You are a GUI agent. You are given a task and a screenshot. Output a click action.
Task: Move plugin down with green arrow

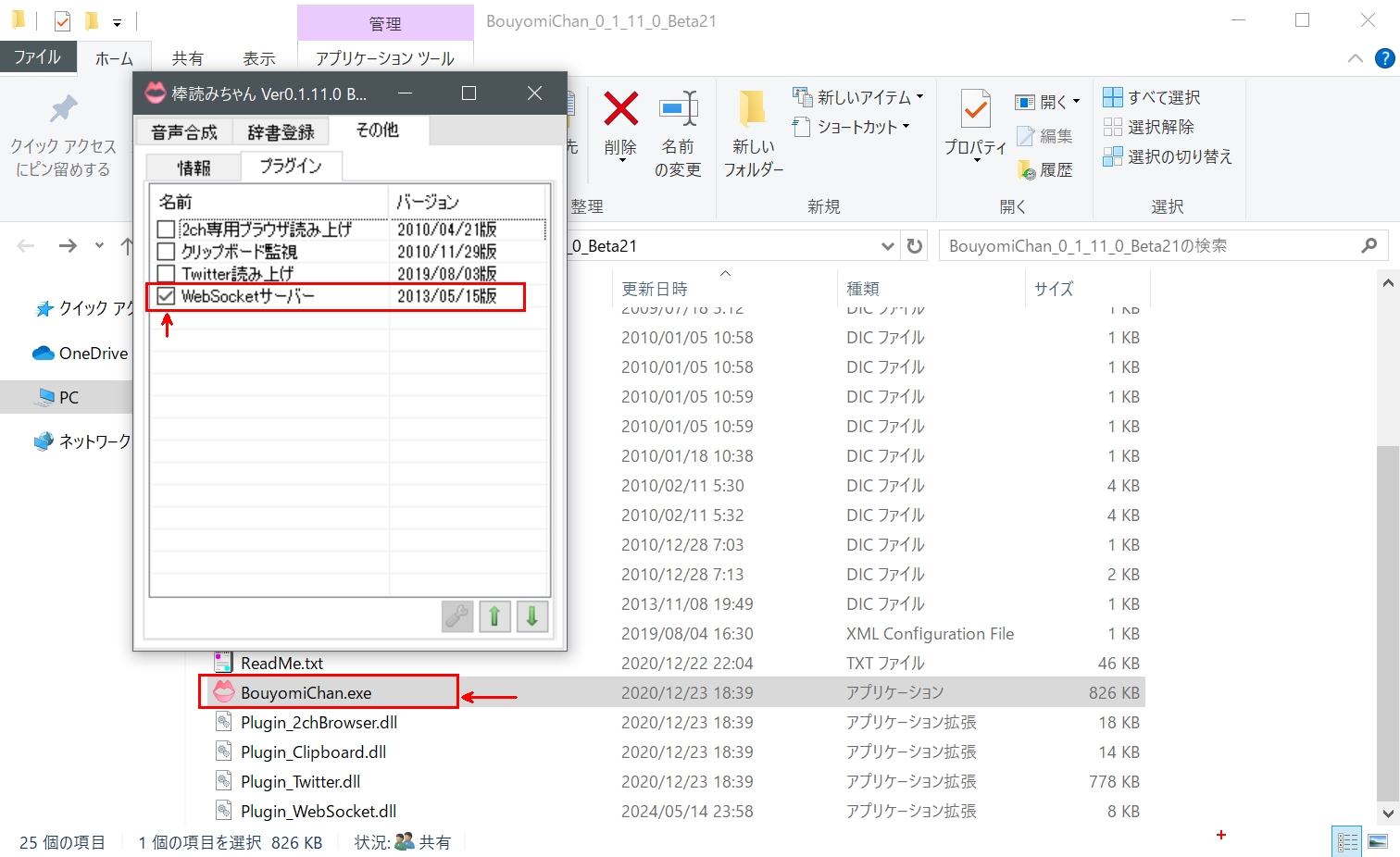click(531, 616)
